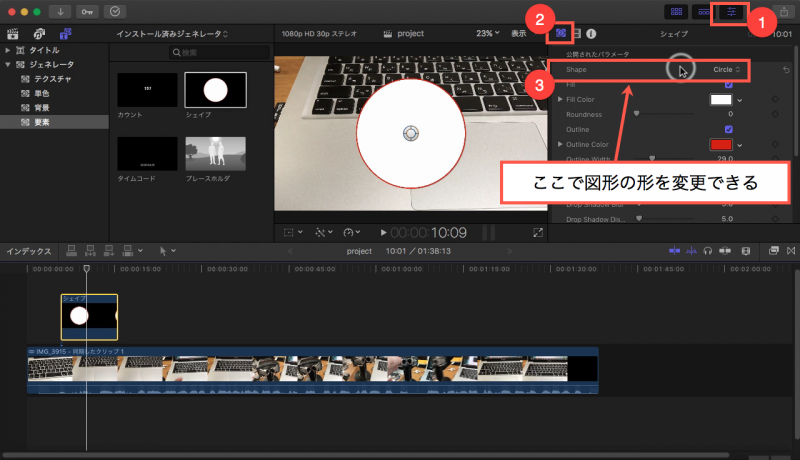Open the 23% zoom dropdown
Screen dimensions: 800x460
coord(488,33)
